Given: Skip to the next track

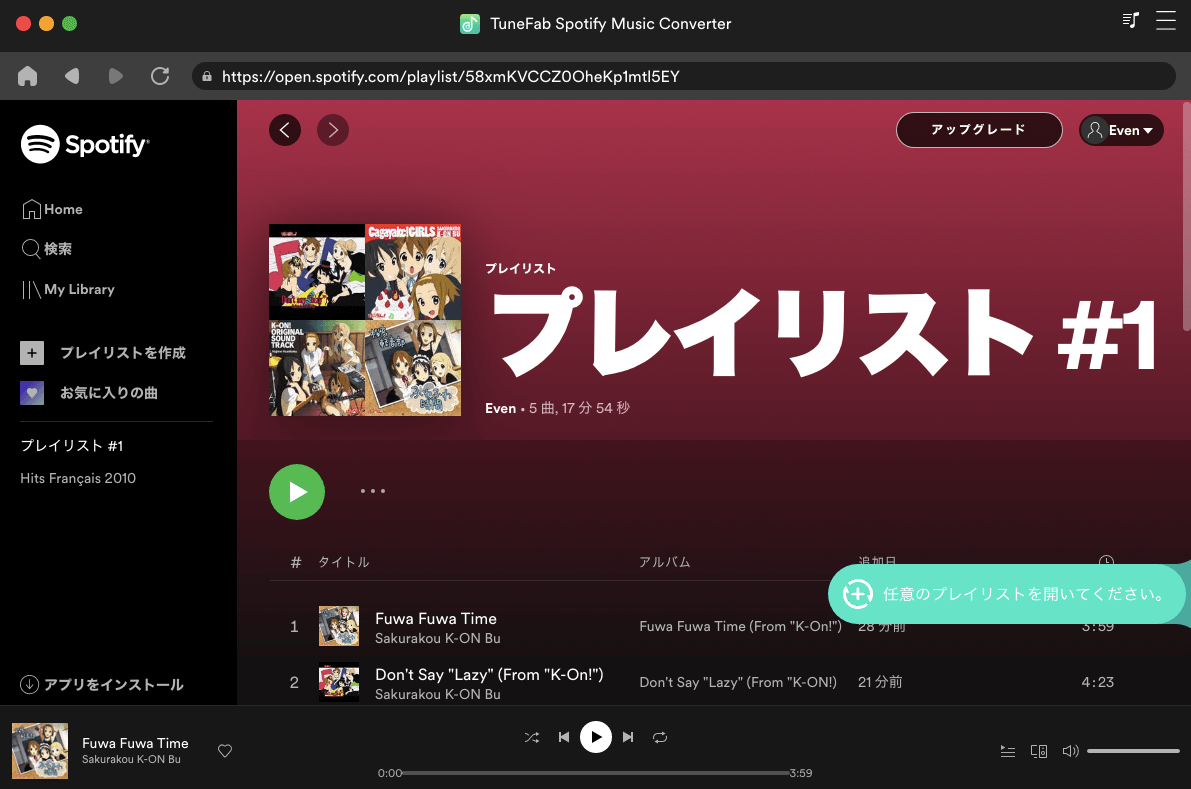Looking at the screenshot, I should [628, 737].
